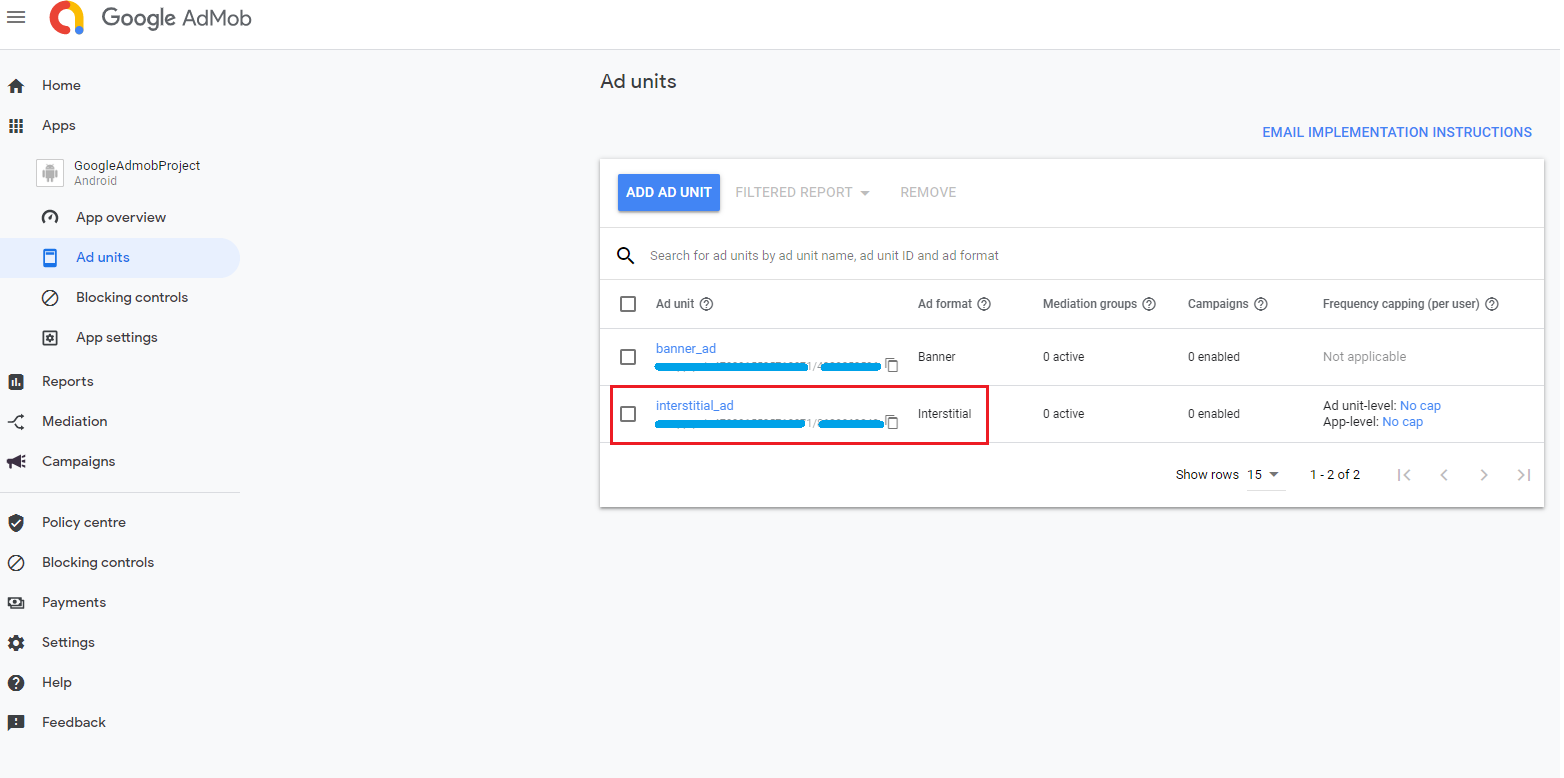1564x778 pixels.
Task: Click 'Banner' ad format cell
Action: (937, 357)
